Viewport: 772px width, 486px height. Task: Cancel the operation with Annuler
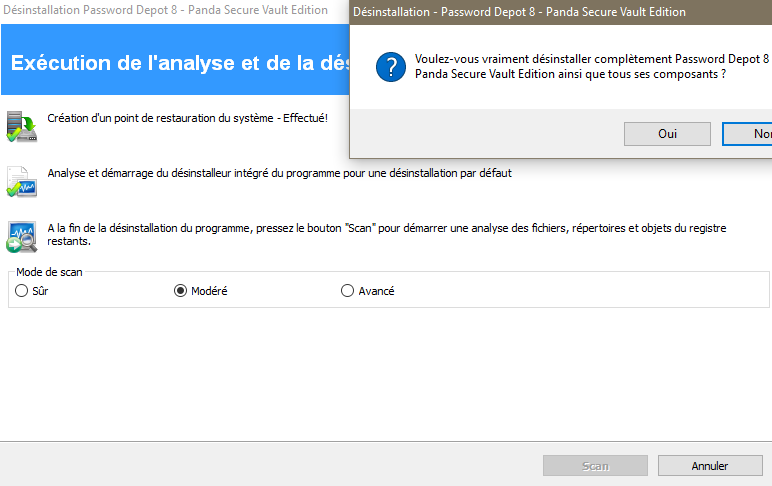point(710,466)
